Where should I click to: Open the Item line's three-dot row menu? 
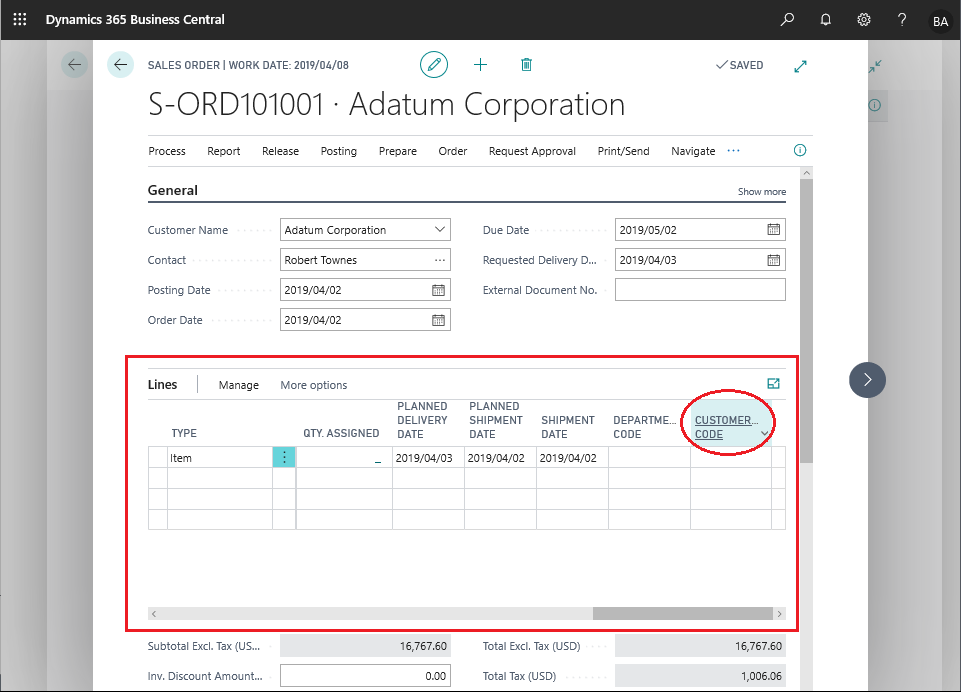coord(284,457)
